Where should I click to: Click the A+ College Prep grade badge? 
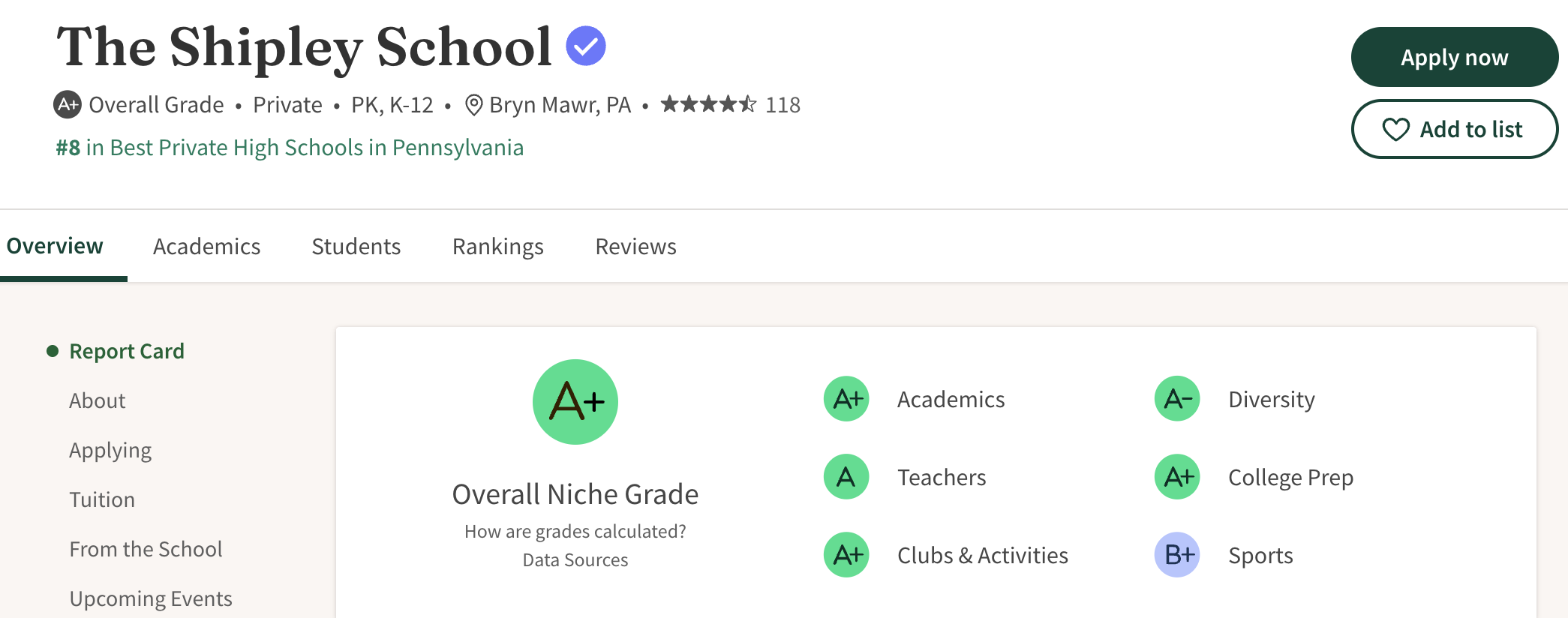[1177, 477]
